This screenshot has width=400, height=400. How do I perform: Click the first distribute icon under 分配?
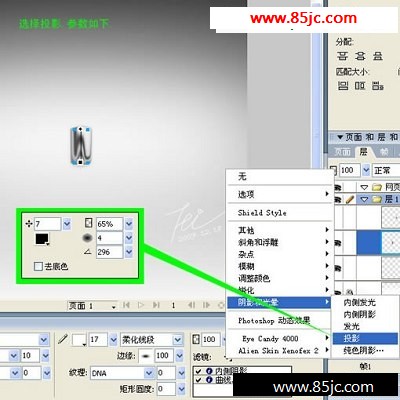pos(342,56)
